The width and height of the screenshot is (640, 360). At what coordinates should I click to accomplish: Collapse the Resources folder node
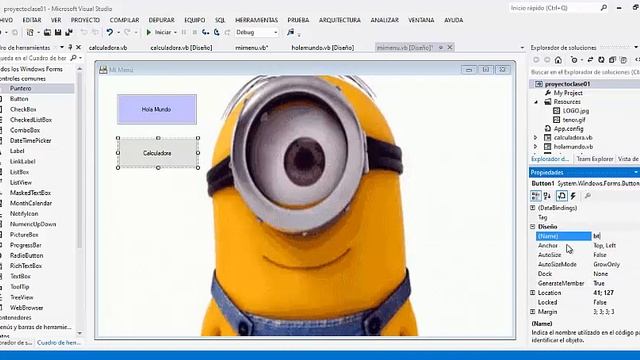point(536,102)
